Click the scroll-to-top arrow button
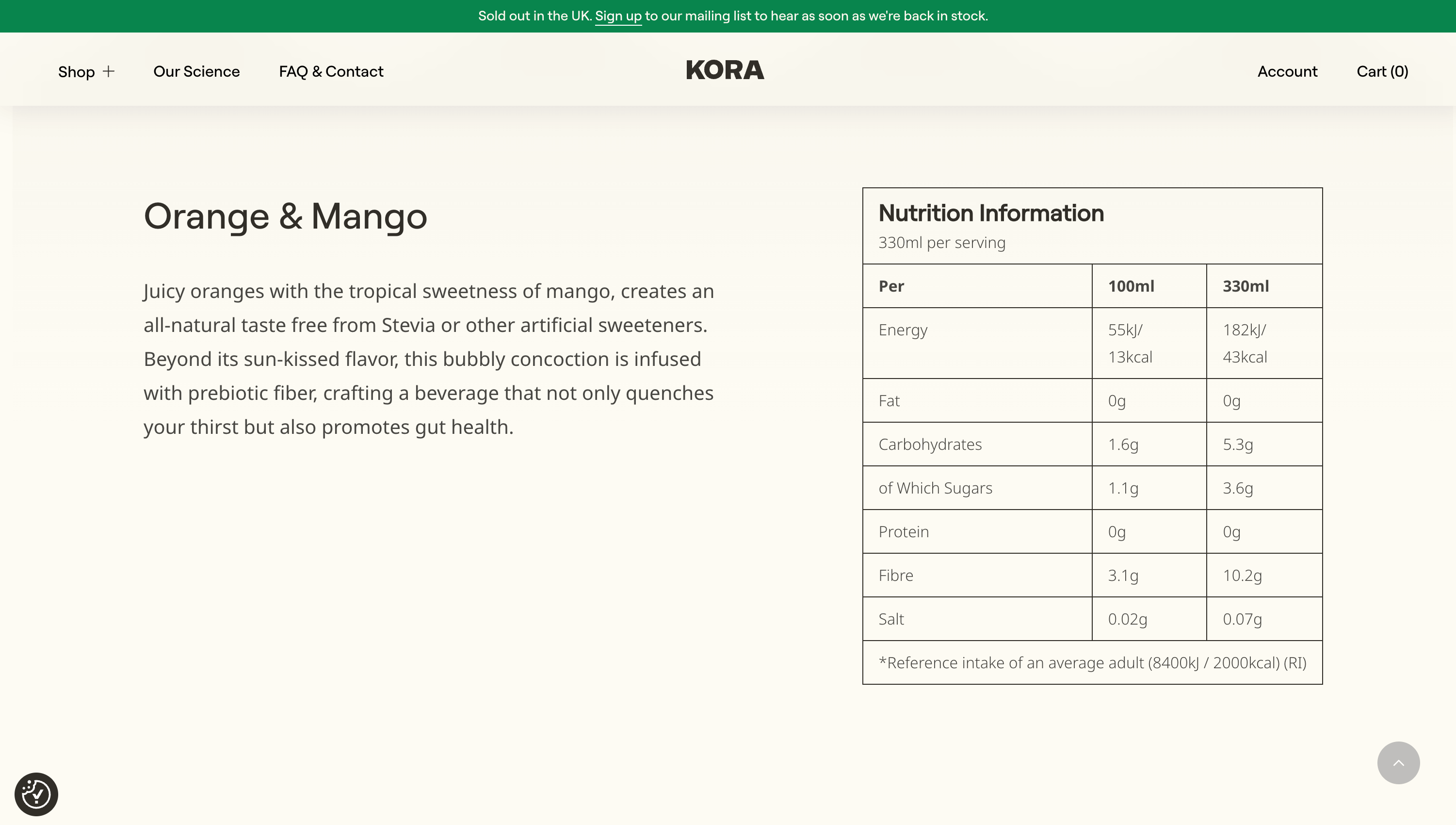Image resolution: width=1456 pixels, height=825 pixels. pos(1398,763)
